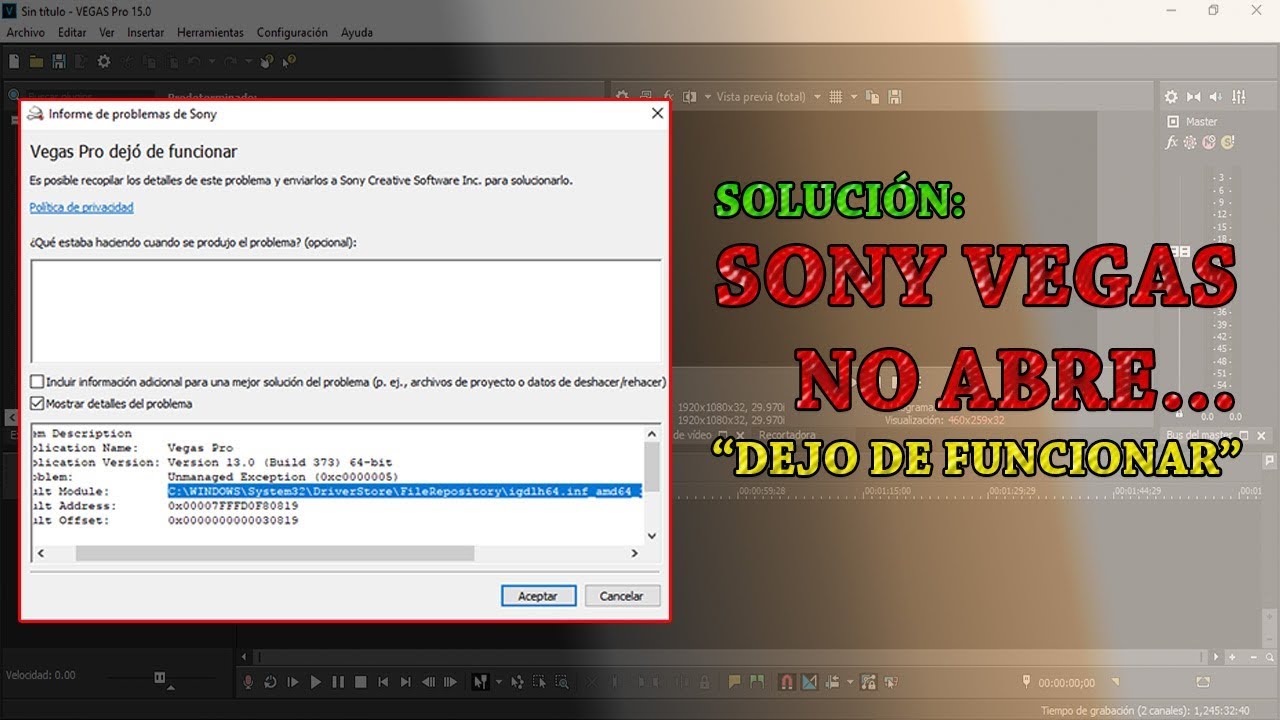Open the preview overlays dropdown arrow
Screen dimensions: 1280x720
(855, 97)
